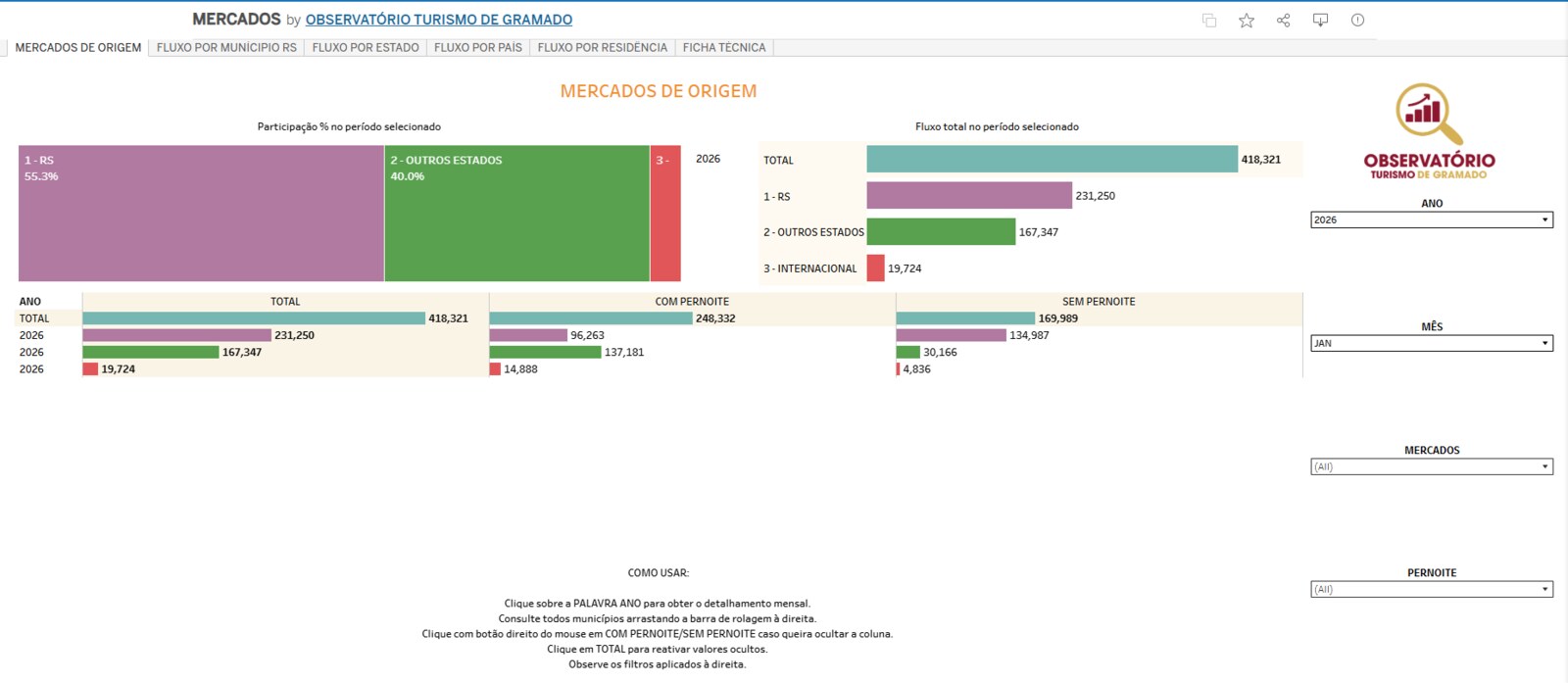Open the share icon
The image size is (1568, 683).
click(1284, 20)
